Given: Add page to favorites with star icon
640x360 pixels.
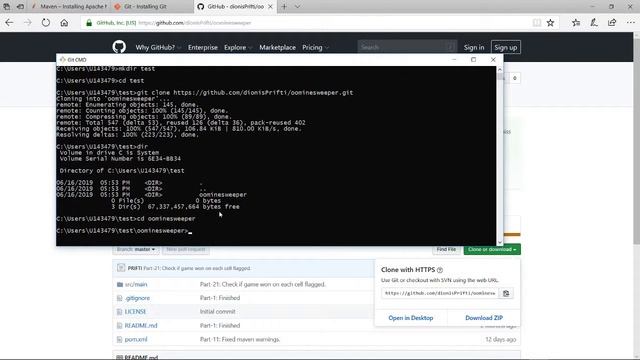Looking at the screenshot, I should pos(550,23).
